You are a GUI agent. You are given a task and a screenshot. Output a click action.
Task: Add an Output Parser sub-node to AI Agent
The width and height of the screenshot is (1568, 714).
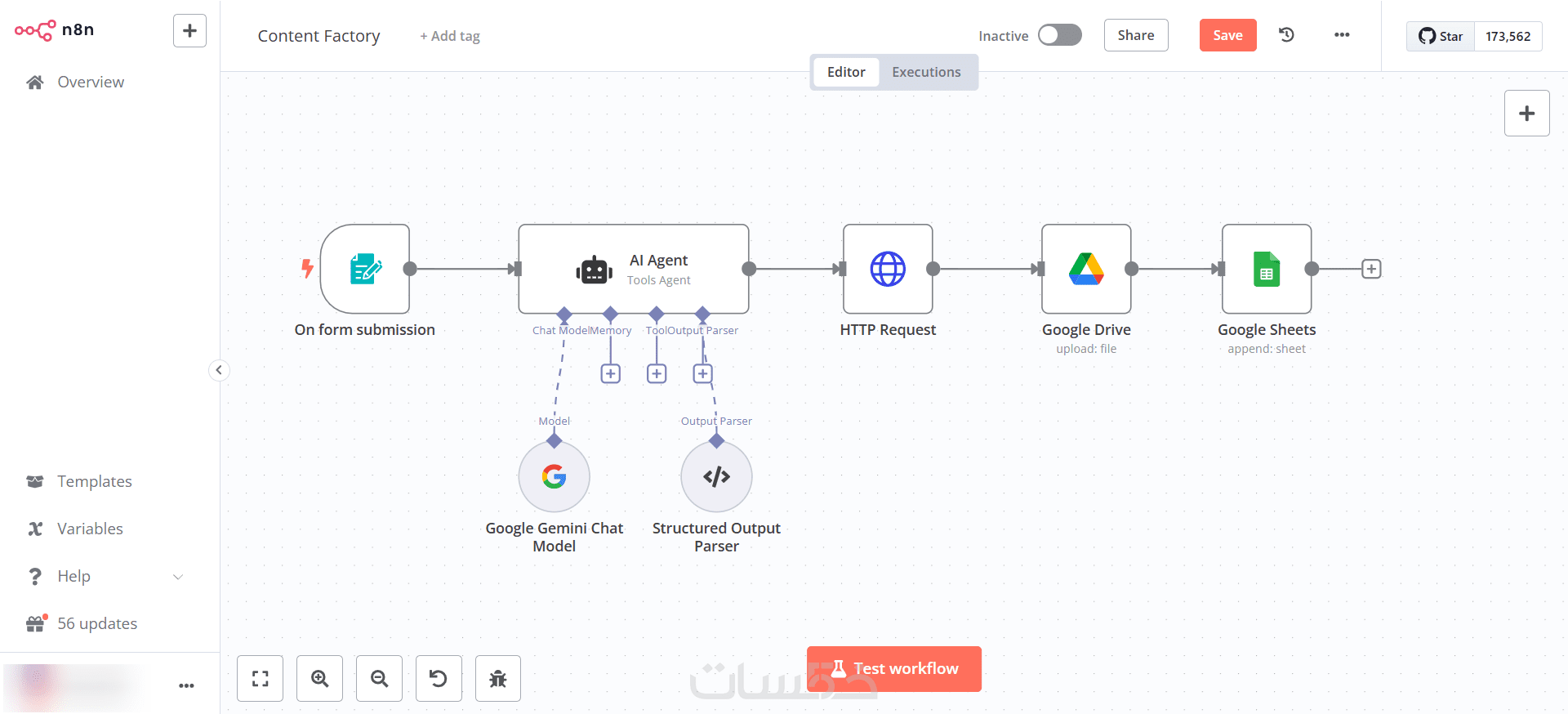point(702,373)
